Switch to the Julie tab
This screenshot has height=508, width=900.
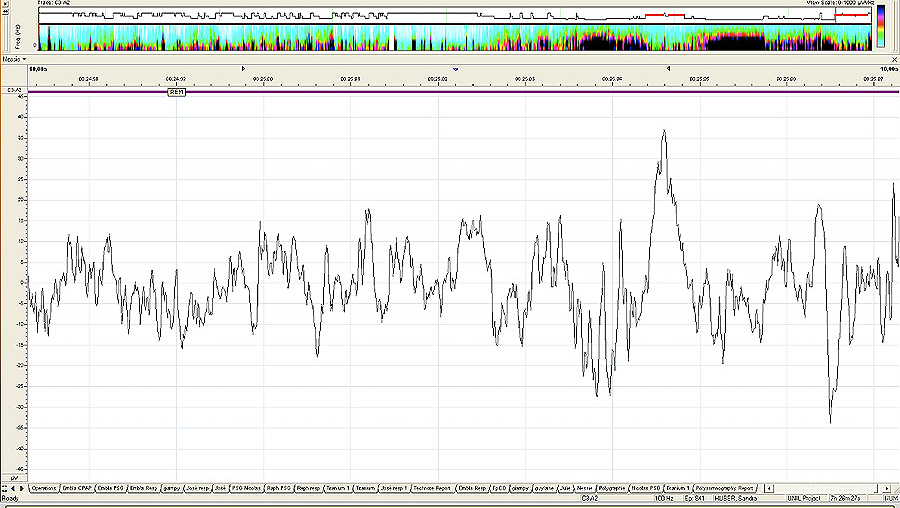[x=565, y=489]
